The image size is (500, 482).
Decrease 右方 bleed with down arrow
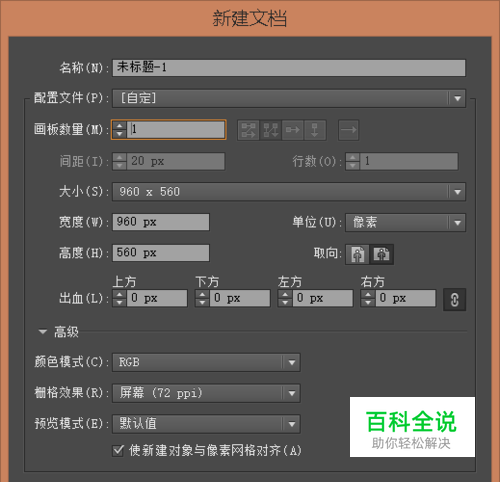[x=367, y=302]
